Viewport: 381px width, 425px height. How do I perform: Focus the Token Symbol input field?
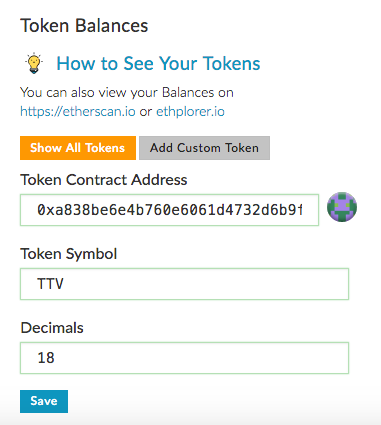click(x=184, y=284)
